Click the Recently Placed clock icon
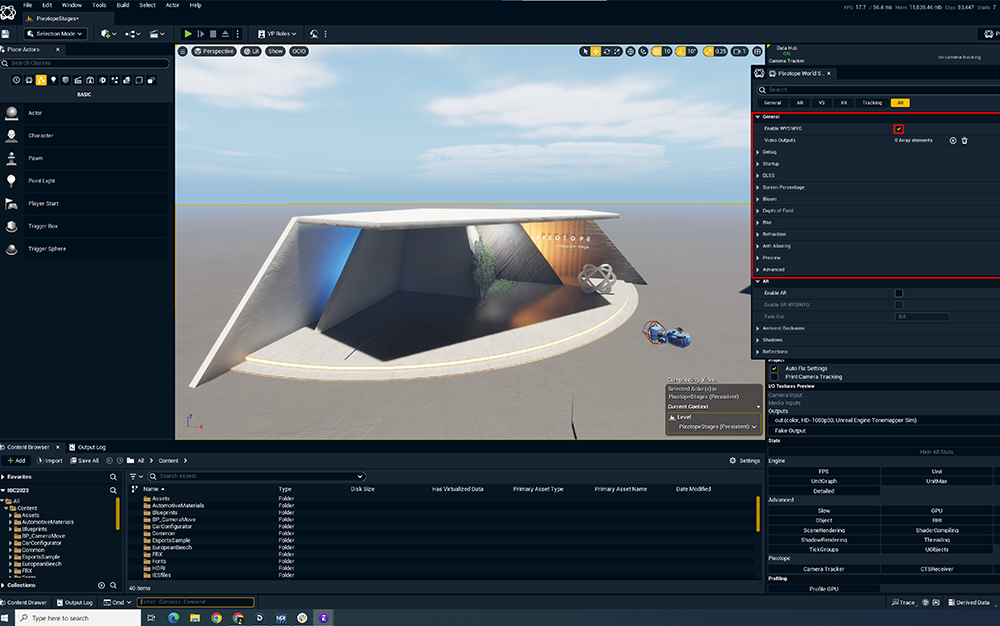Screen dimensions: 1000x626 click(16, 80)
